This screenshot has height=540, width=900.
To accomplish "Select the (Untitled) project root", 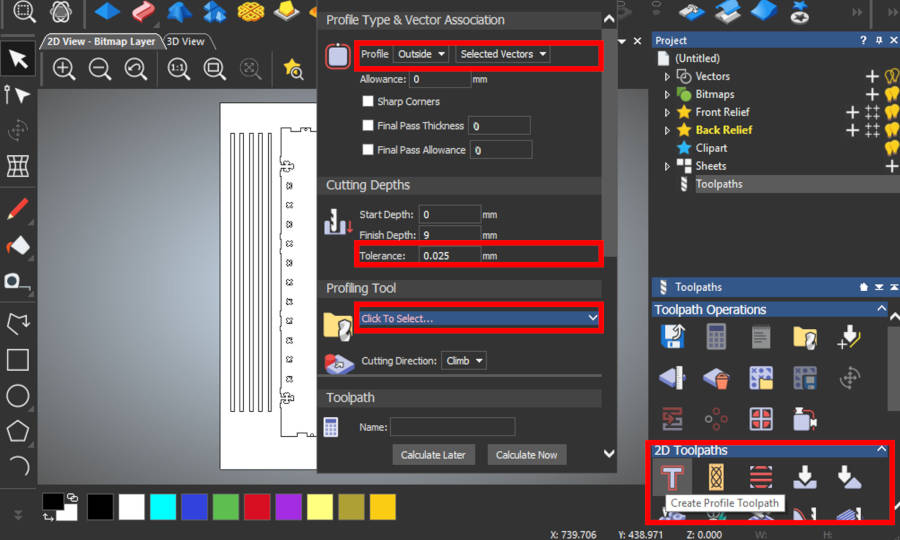I will pos(697,59).
